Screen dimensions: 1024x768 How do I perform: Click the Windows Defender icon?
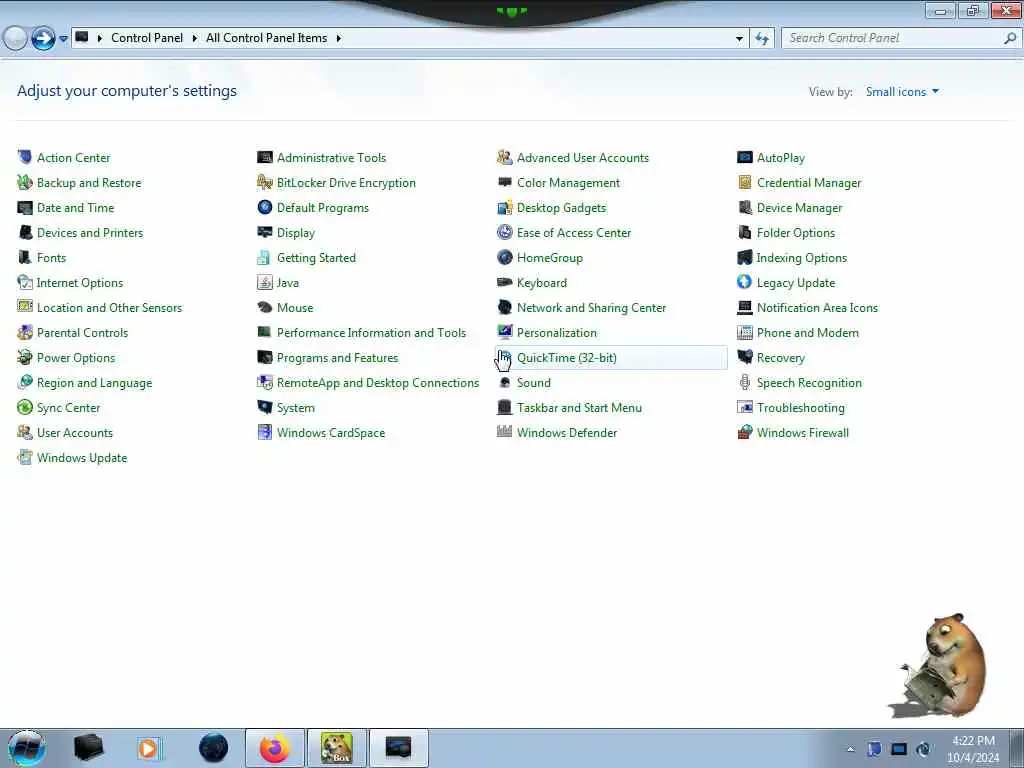tap(504, 432)
